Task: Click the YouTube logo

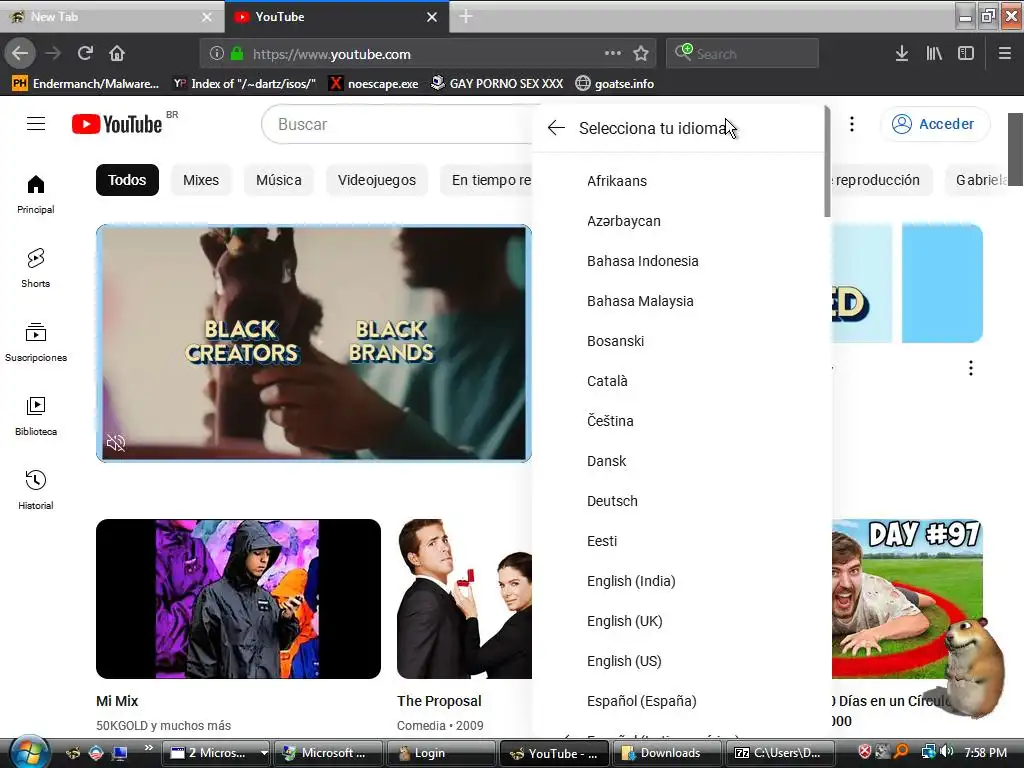Action: tap(117, 124)
